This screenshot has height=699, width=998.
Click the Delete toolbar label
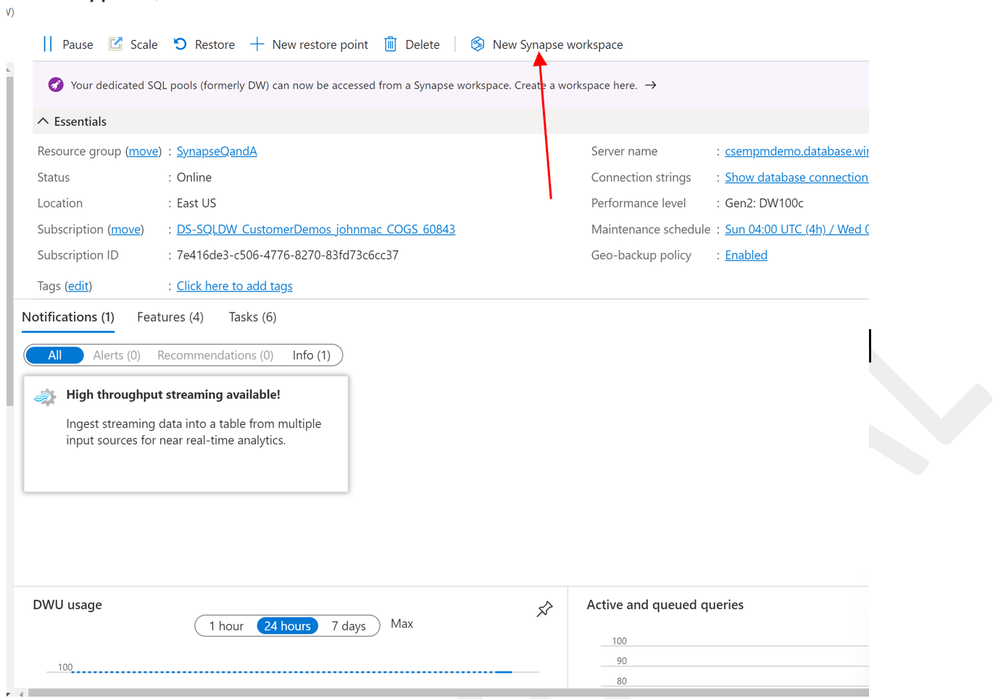[x=423, y=45]
